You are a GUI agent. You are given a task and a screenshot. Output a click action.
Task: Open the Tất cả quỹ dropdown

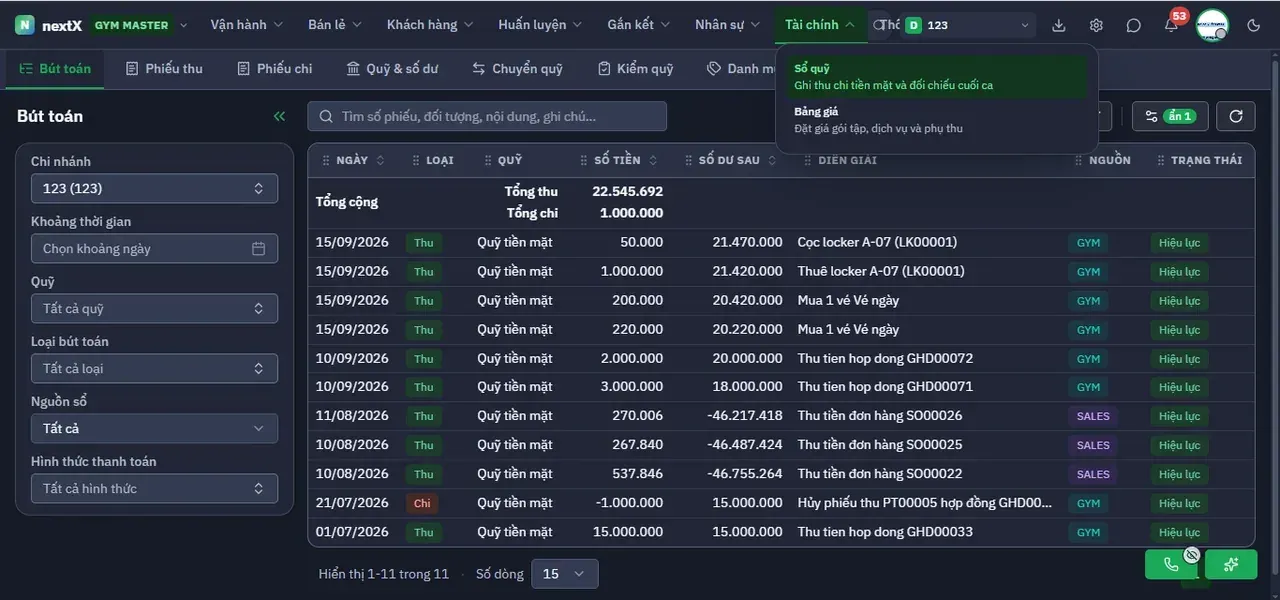coord(154,308)
